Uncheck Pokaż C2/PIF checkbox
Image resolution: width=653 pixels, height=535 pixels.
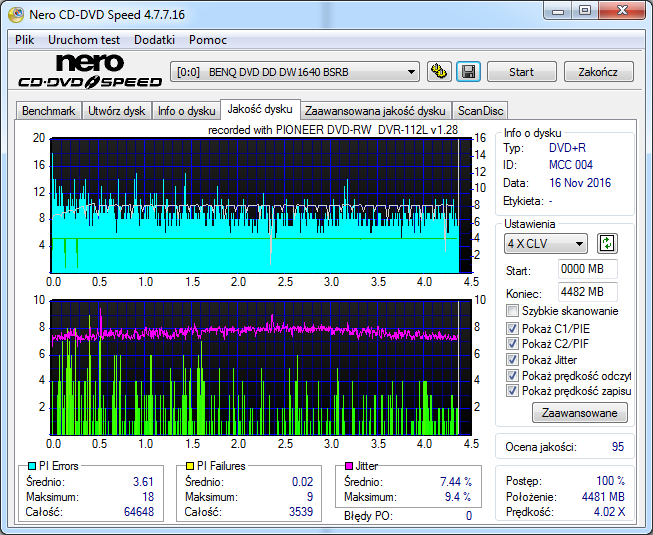(x=512, y=343)
